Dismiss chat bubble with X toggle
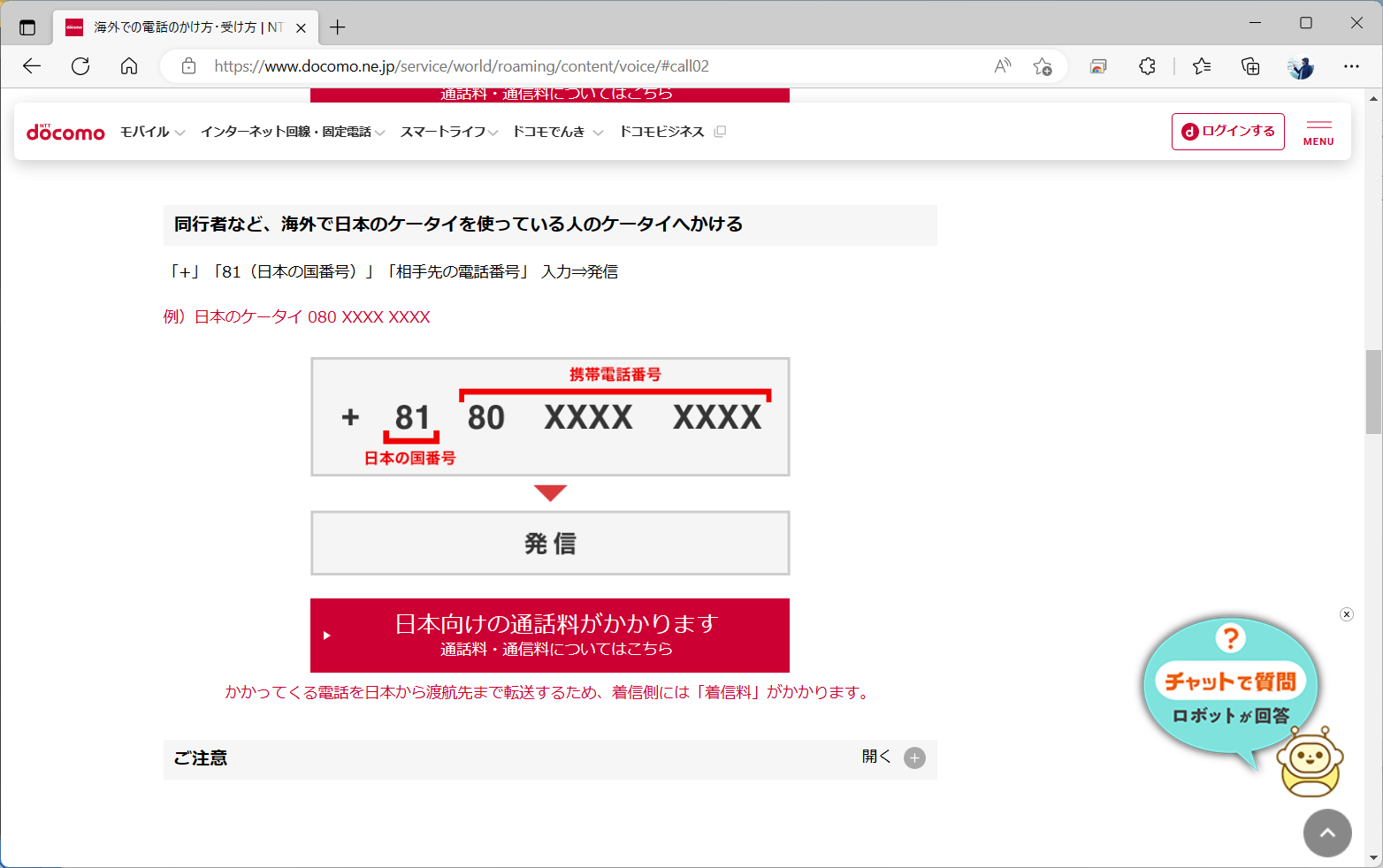The height and width of the screenshot is (868, 1383). [x=1345, y=613]
